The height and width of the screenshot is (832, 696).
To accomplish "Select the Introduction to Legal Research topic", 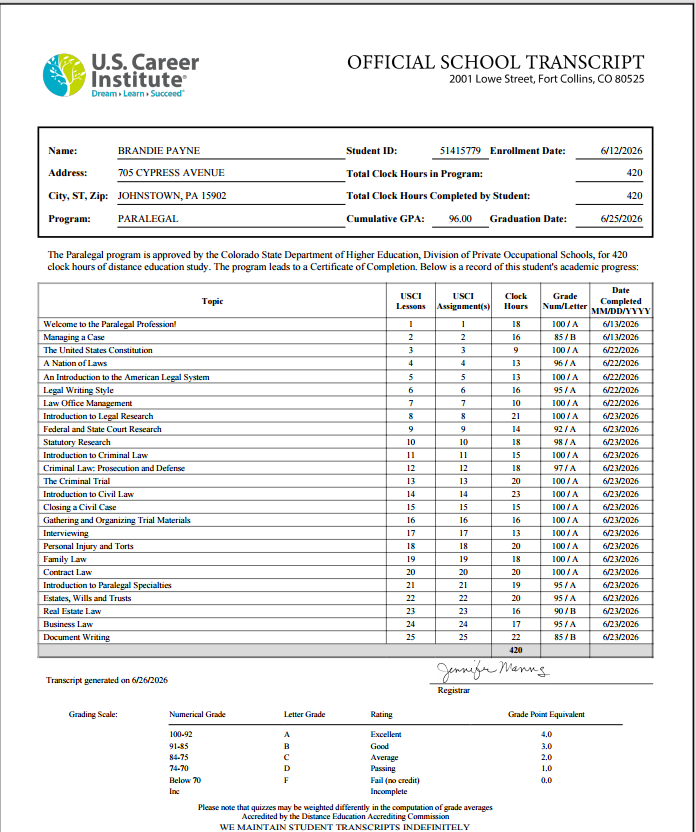I will (98, 416).
